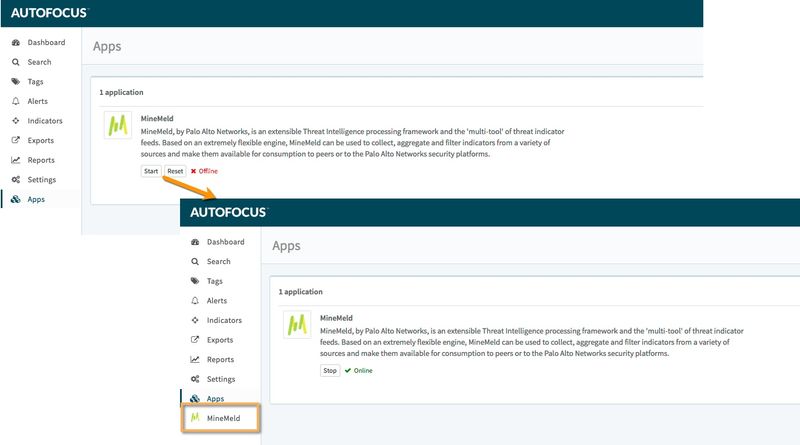
Task: Stop the running MineMeld application
Action: [x=330, y=371]
